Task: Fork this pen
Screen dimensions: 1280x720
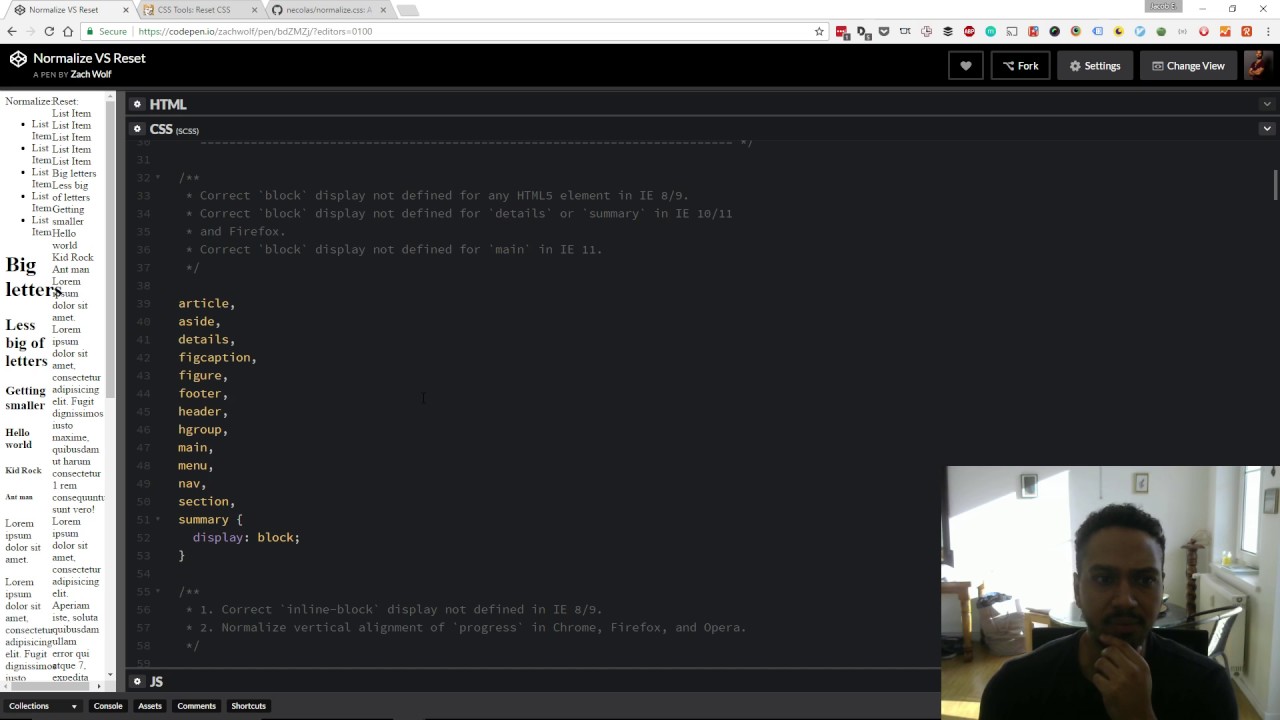Action: 1021,66
